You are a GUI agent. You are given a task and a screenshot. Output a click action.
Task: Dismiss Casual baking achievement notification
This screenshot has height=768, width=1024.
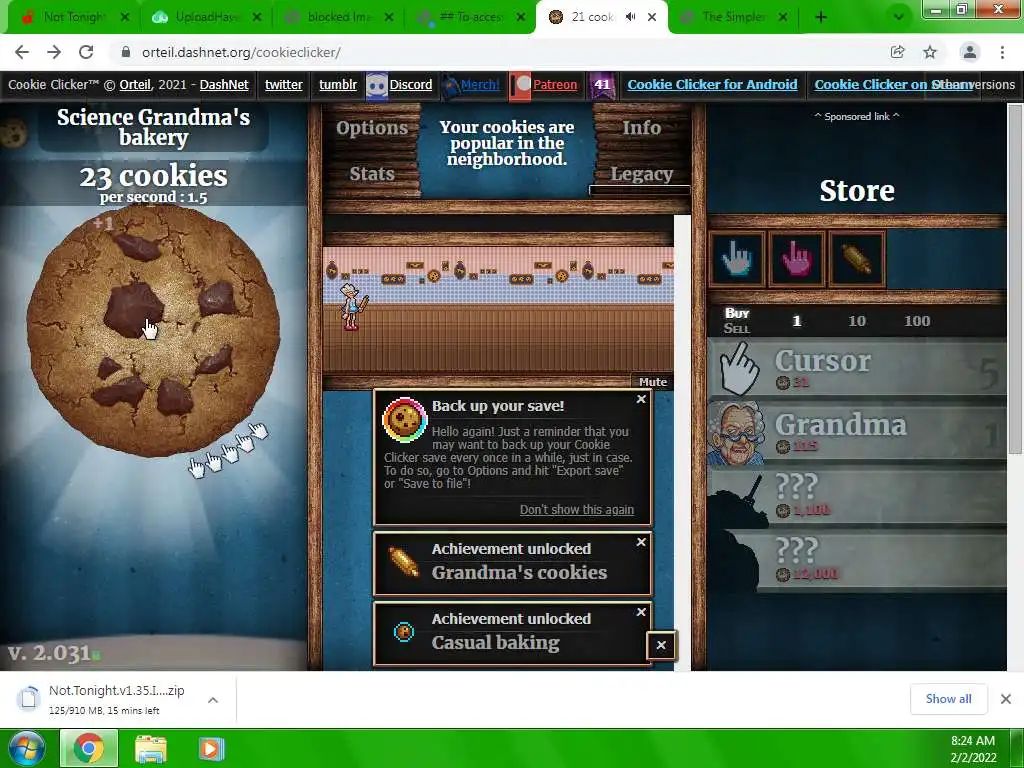tap(641, 612)
